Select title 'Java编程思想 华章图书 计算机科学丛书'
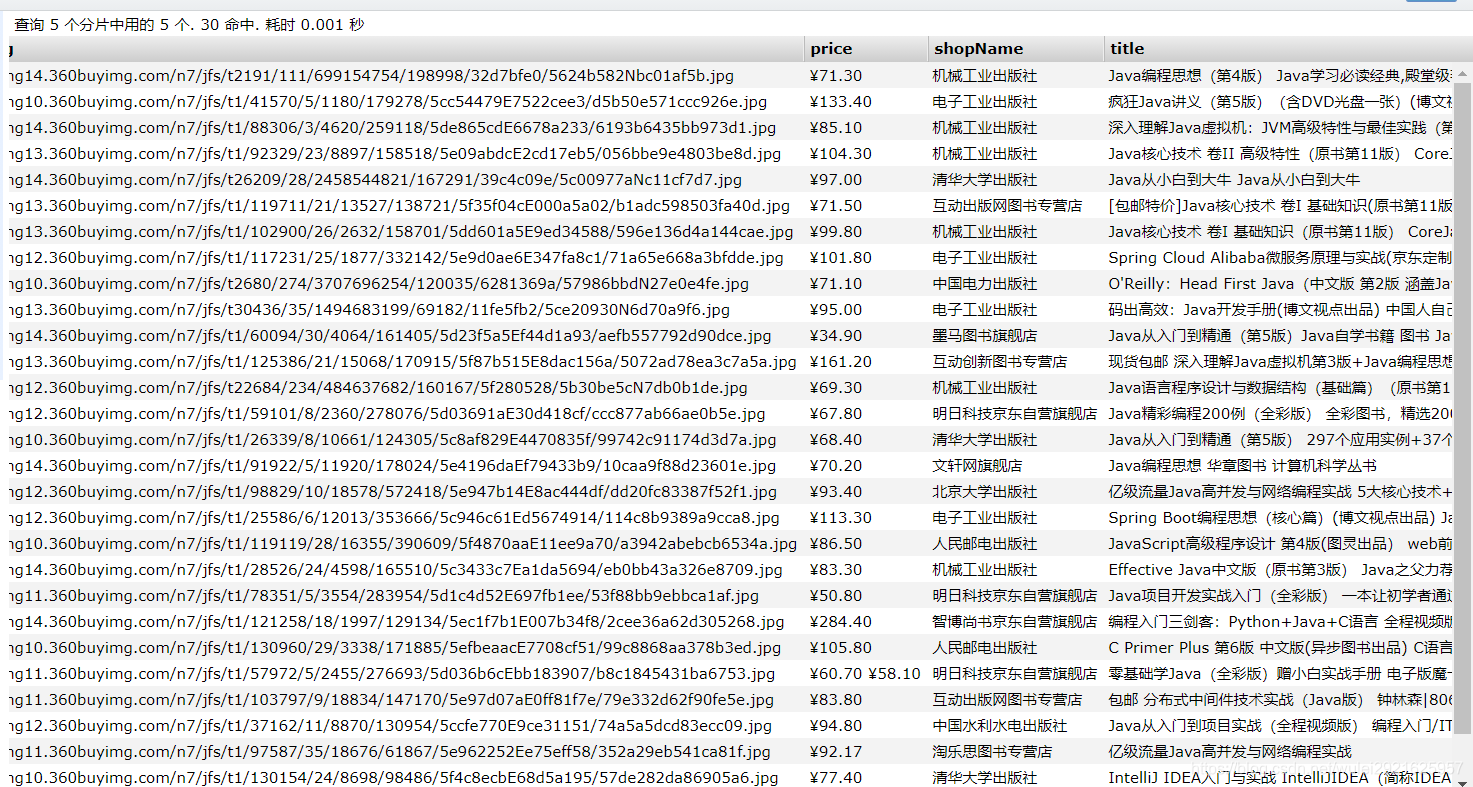The width and height of the screenshot is (1473, 787). coord(1242,466)
